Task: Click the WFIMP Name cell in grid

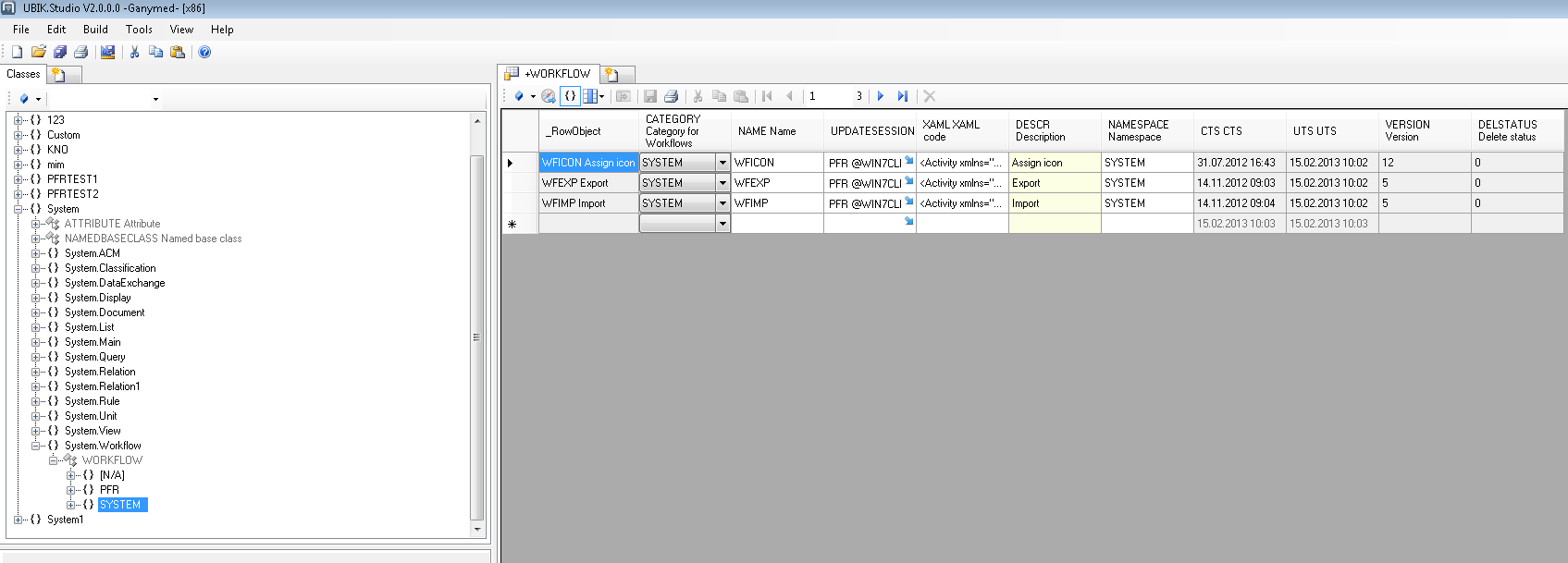Action: [776, 203]
